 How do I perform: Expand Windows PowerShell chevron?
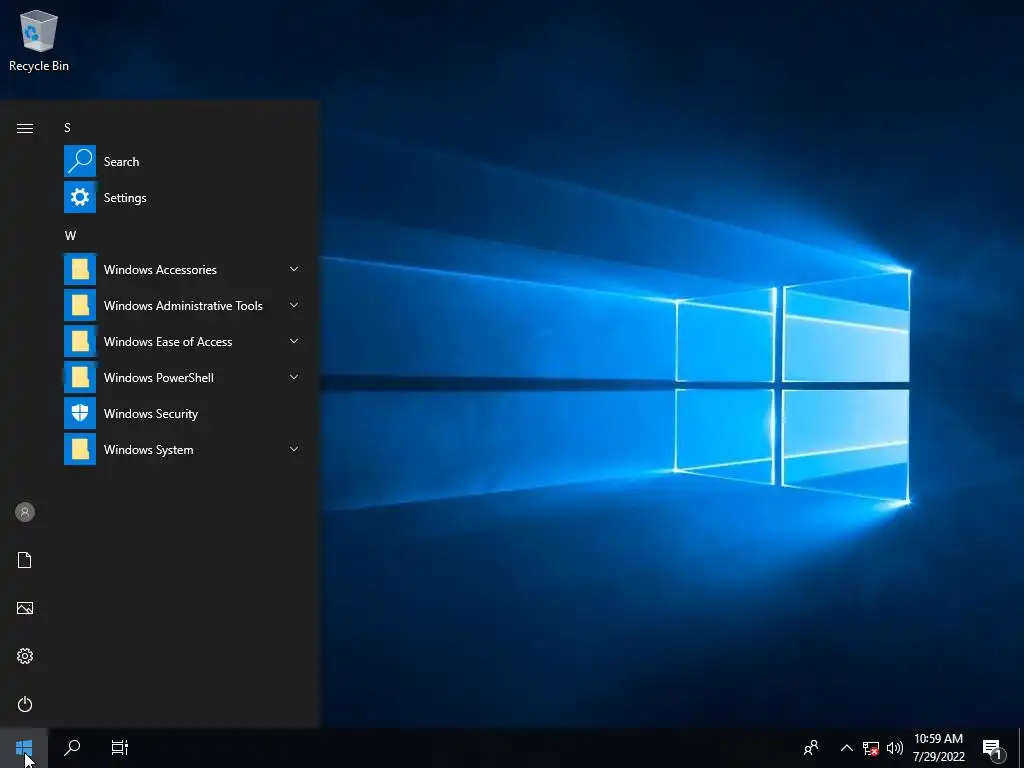[x=294, y=377]
